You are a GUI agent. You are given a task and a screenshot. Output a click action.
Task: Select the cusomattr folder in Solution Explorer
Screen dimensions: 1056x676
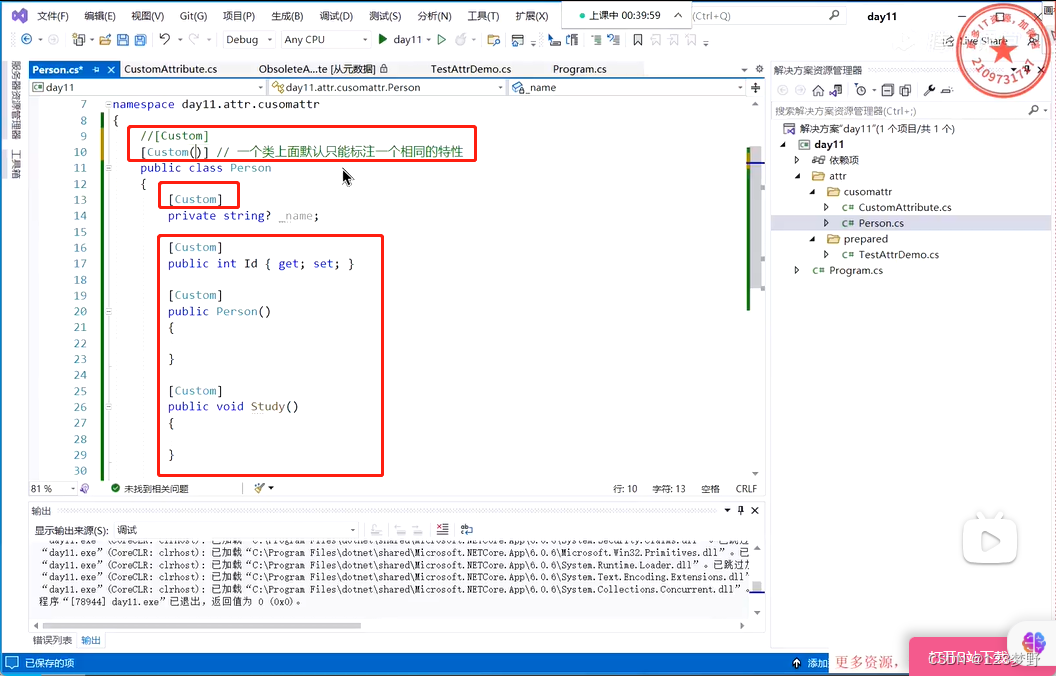point(867,192)
